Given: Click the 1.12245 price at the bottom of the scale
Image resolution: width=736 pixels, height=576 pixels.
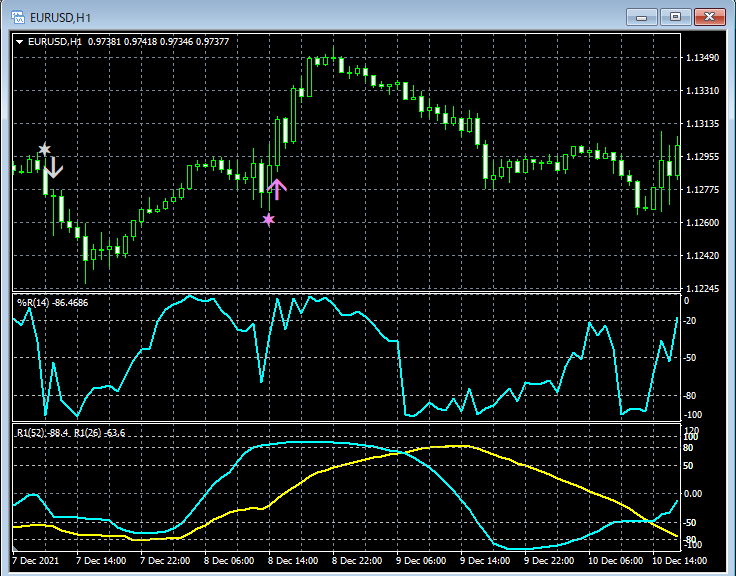Looking at the screenshot, I should pyautogui.click(x=702, y=288).
